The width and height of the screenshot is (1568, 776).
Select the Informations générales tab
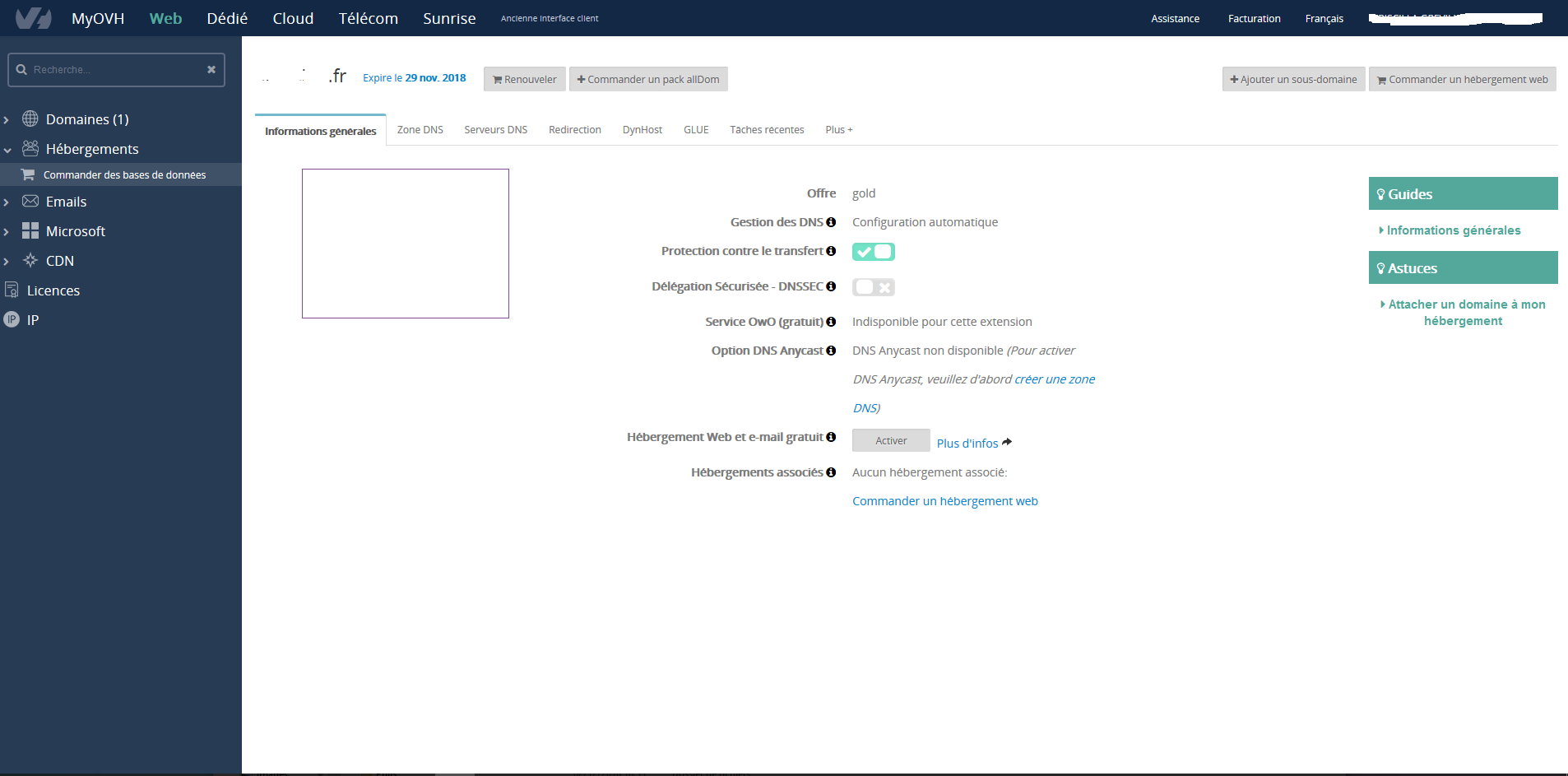[x=320, y=131]
